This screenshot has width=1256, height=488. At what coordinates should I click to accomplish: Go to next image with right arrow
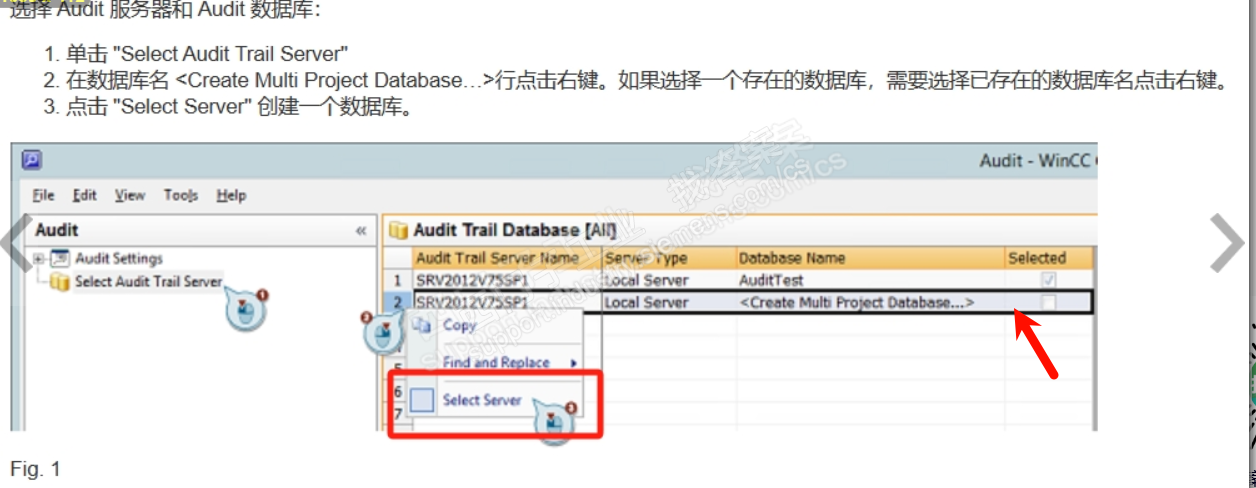click(x=1227, y=243)
